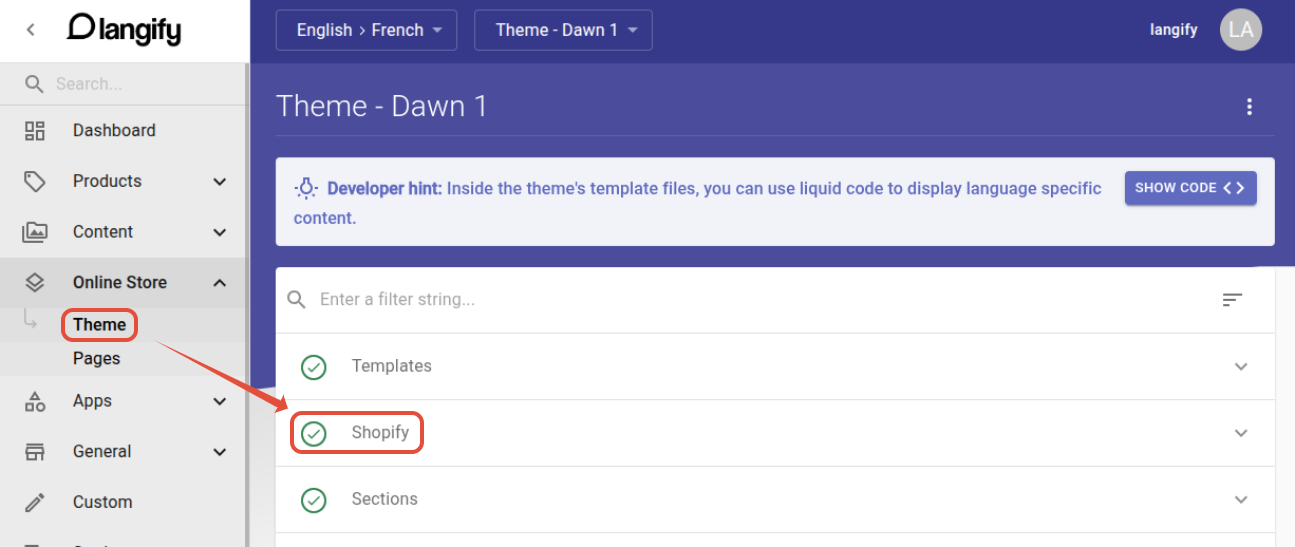Click the Online Store label
The height and width of the screenshot is (547, 1295).
point(120,282)
